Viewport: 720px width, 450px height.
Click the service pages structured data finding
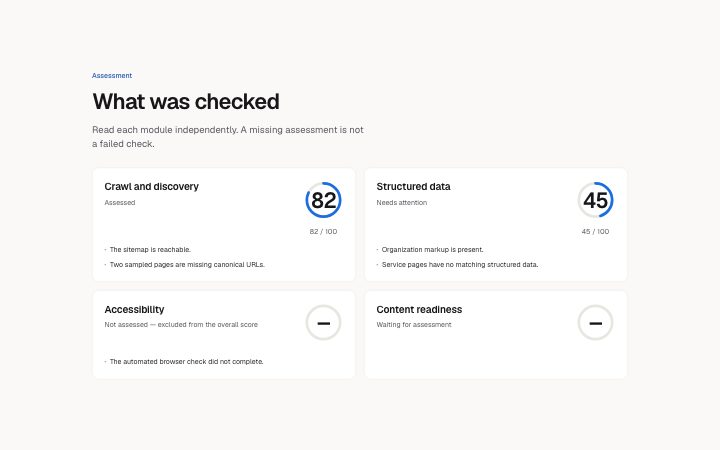pyautogui.click(x=460, y=264)
